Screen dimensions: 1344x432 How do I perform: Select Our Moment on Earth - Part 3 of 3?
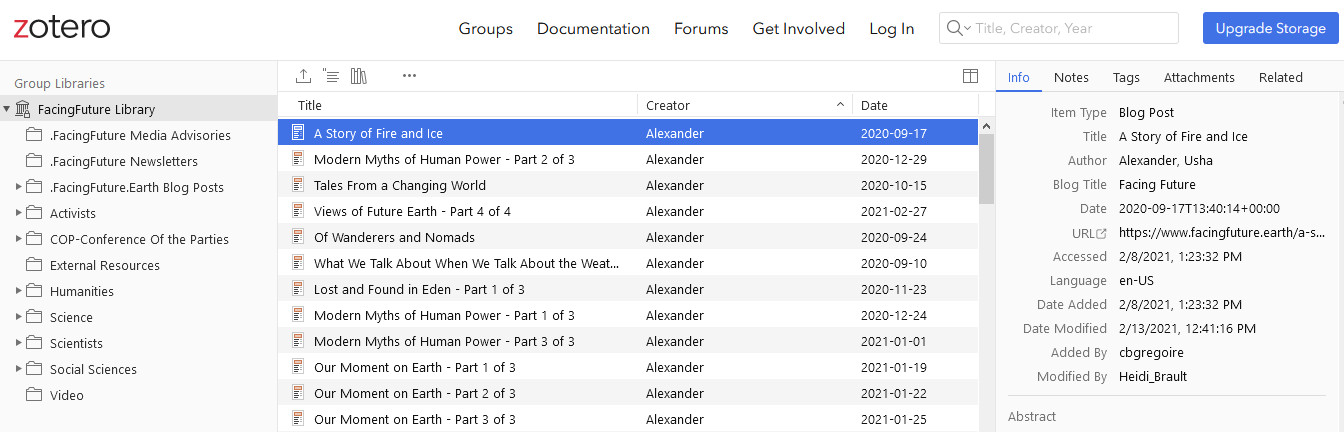tap(628, 419)
